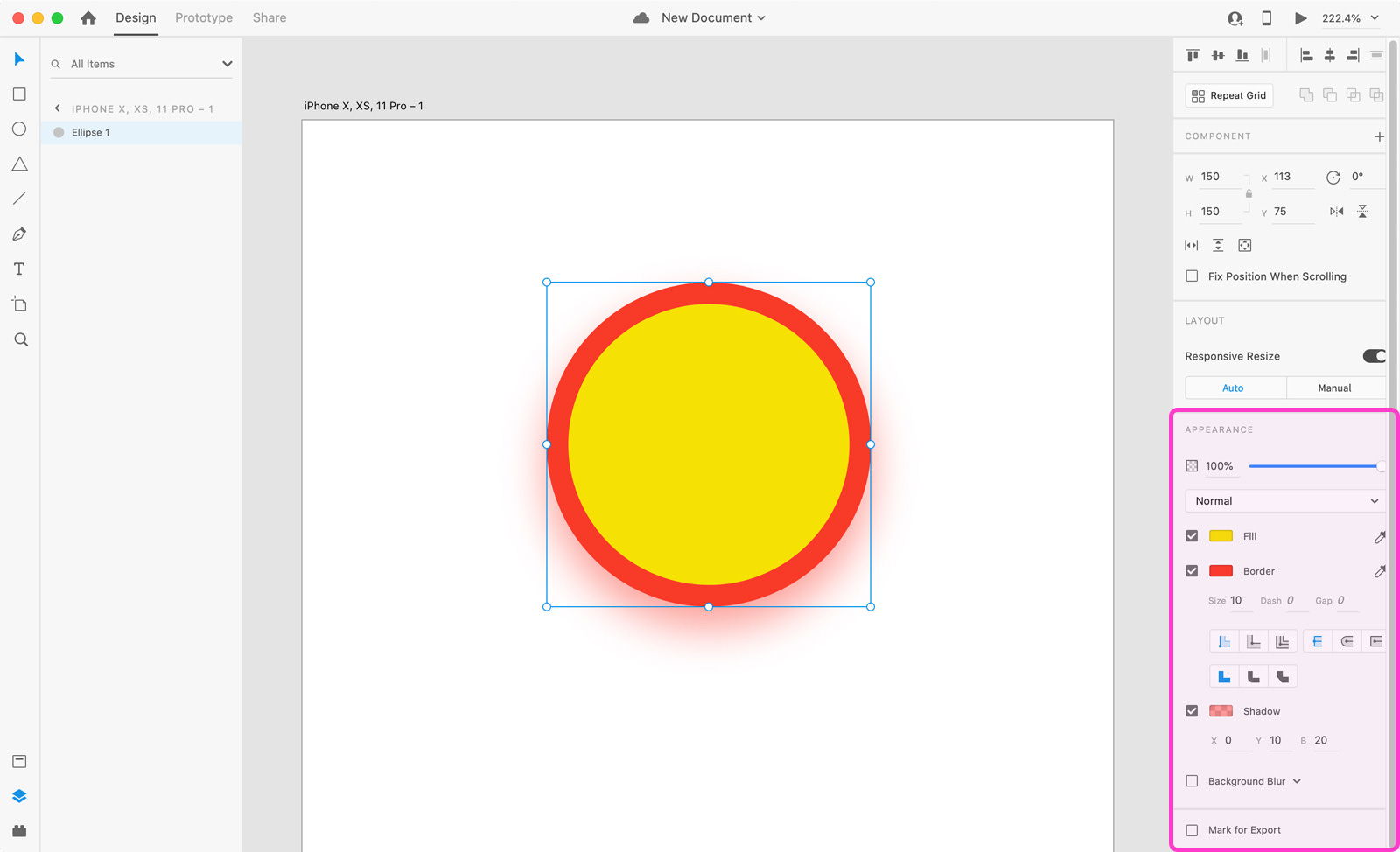Pick the Select arrow tool
The height and width of the screenshot is (852, 1400).
click(19, 59)
